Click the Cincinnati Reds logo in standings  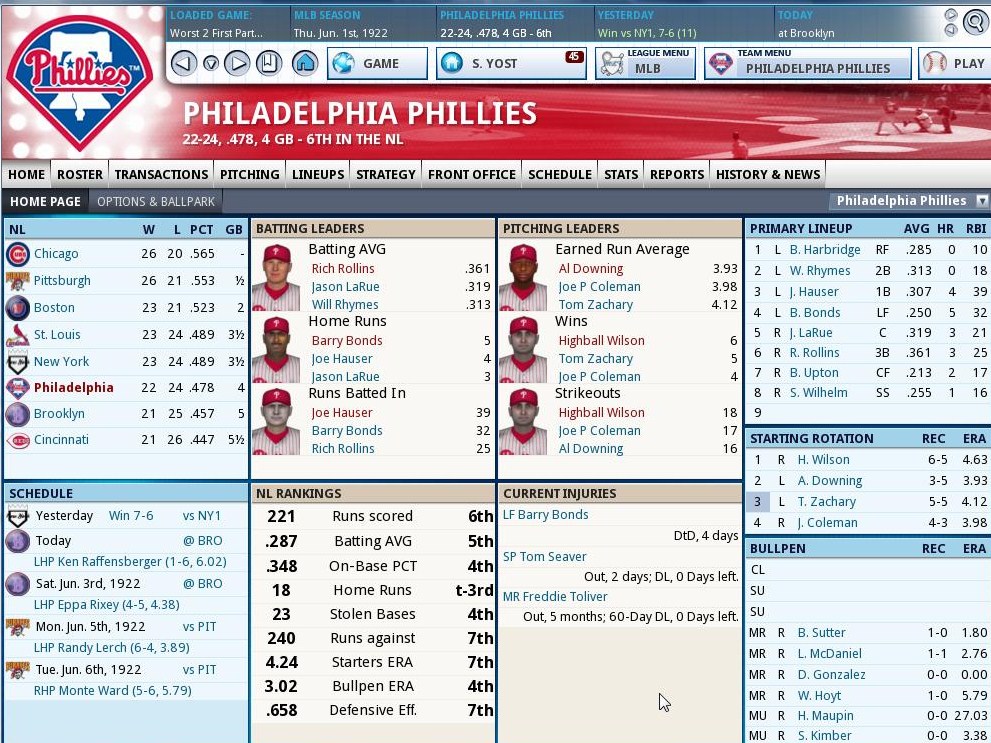click(x=18, y=440)
